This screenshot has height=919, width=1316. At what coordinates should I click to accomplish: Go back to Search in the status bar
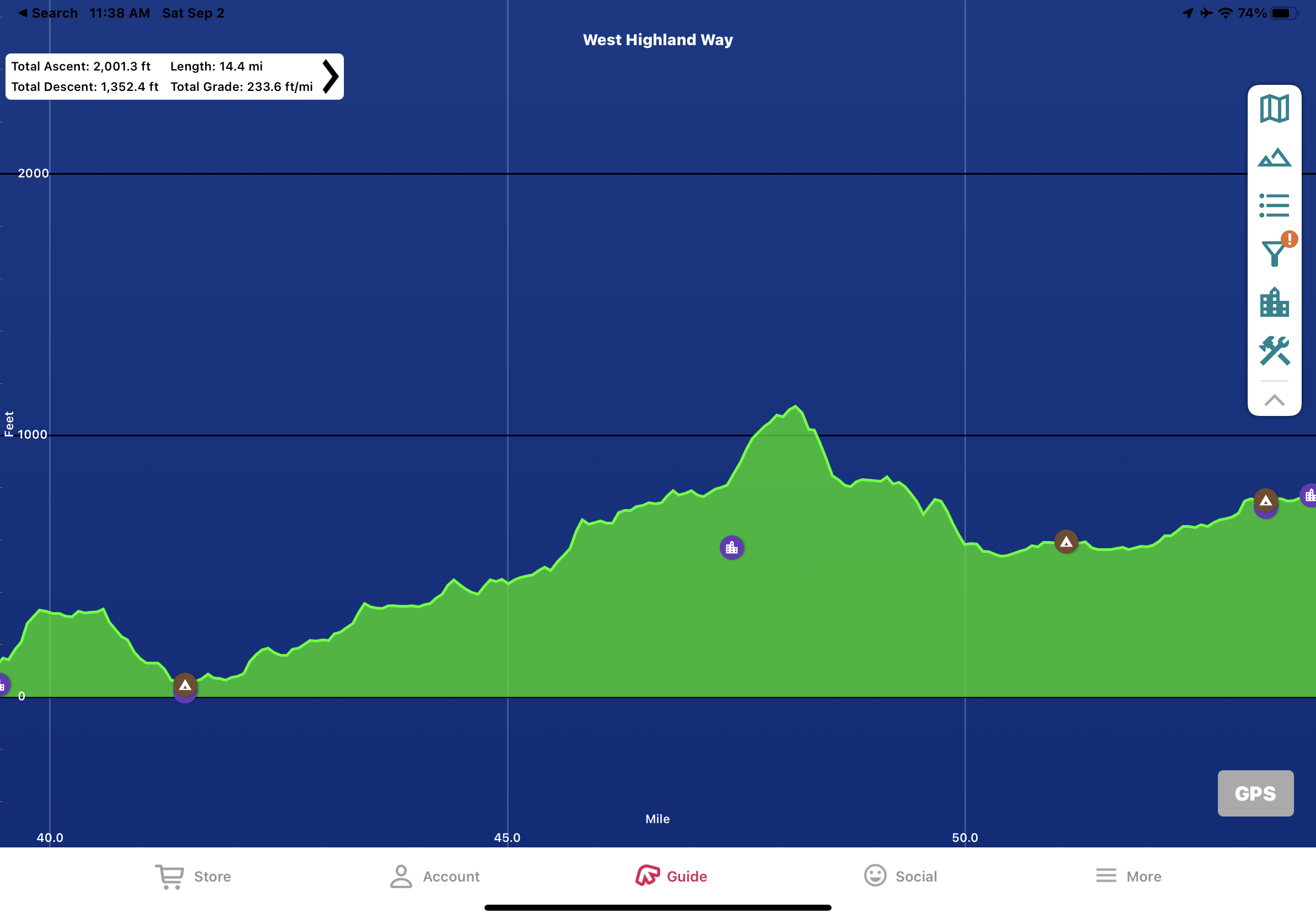[x=48, y=13]
